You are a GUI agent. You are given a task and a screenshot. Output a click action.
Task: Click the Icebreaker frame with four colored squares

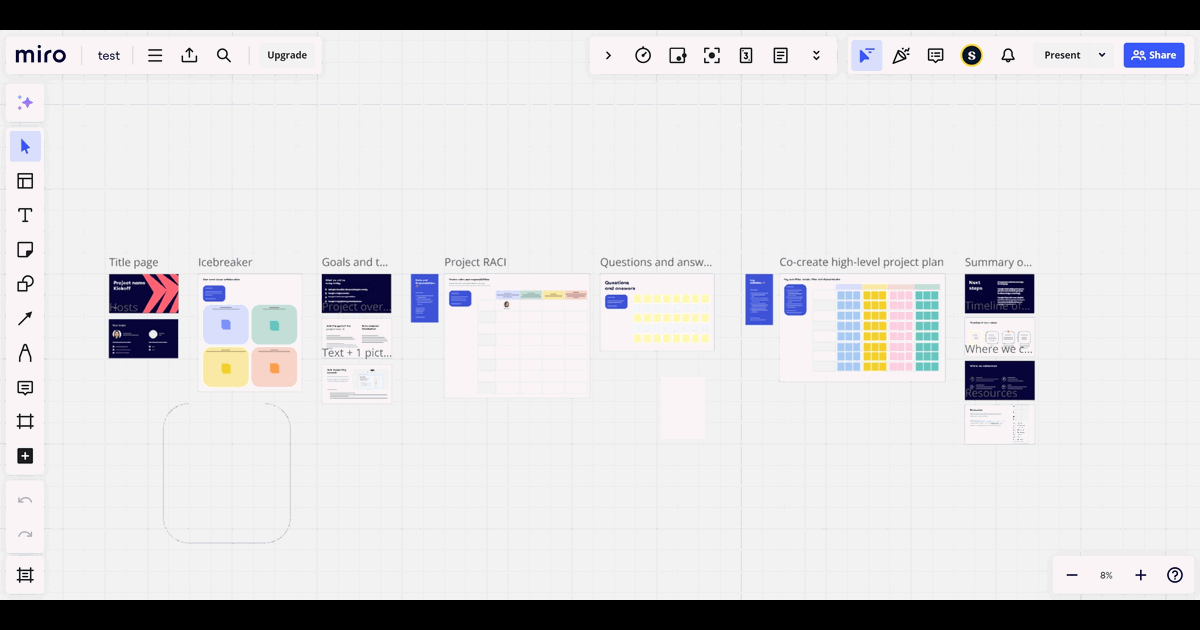click(250, 333)
